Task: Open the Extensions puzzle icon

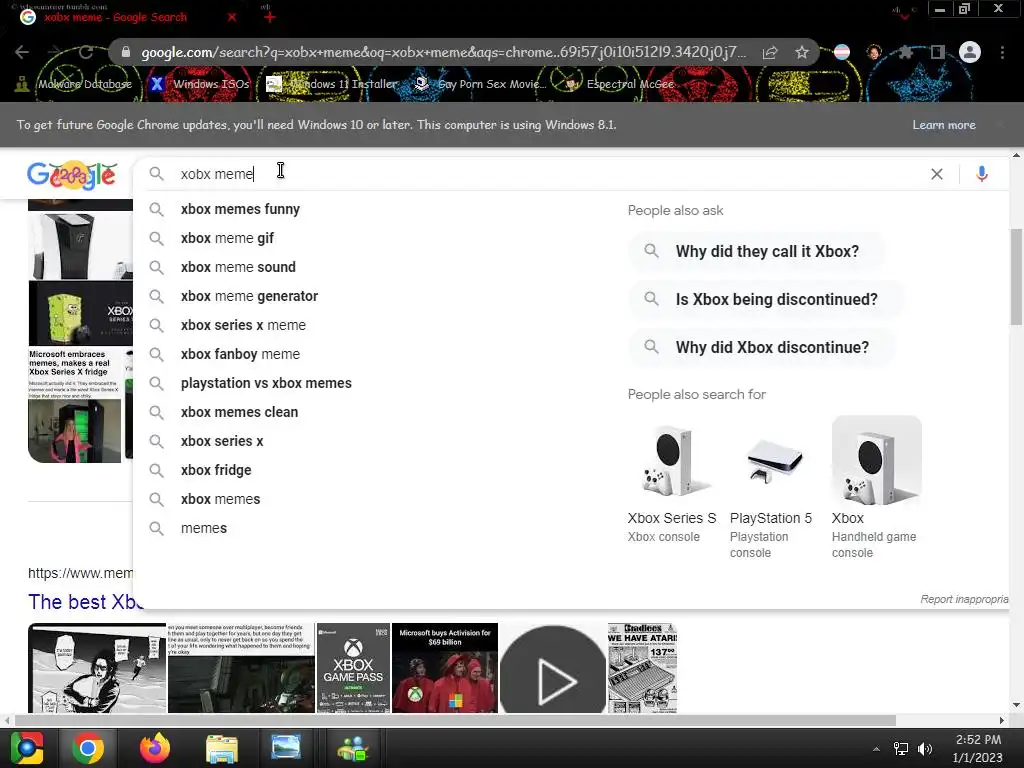Action: point(906,52)
